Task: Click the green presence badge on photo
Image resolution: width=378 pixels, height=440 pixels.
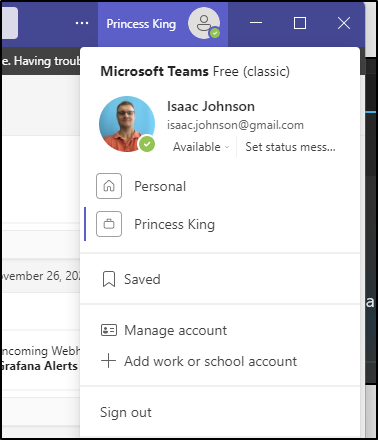Action: [x=147, y=144]
